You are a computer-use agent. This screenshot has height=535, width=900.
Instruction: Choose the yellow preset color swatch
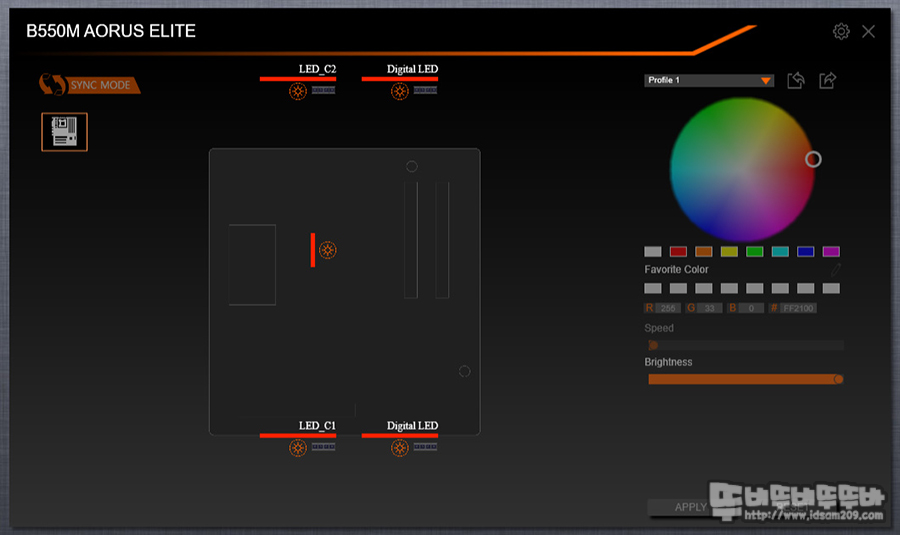pyautogui.click(x=729, y=251)
